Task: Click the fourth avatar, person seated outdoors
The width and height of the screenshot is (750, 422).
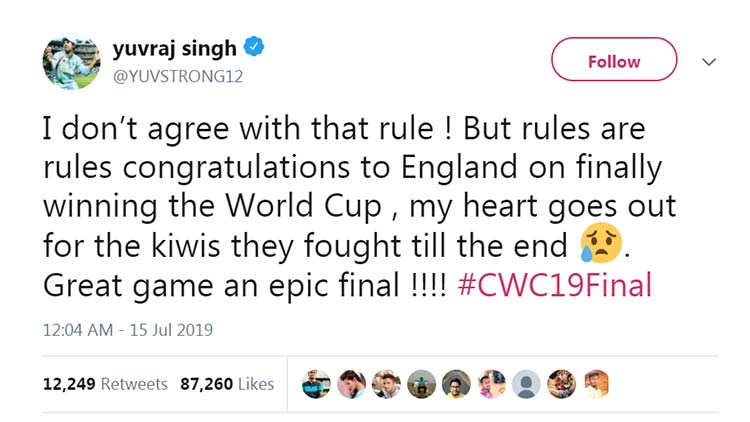Action: [x=421, y=383]
